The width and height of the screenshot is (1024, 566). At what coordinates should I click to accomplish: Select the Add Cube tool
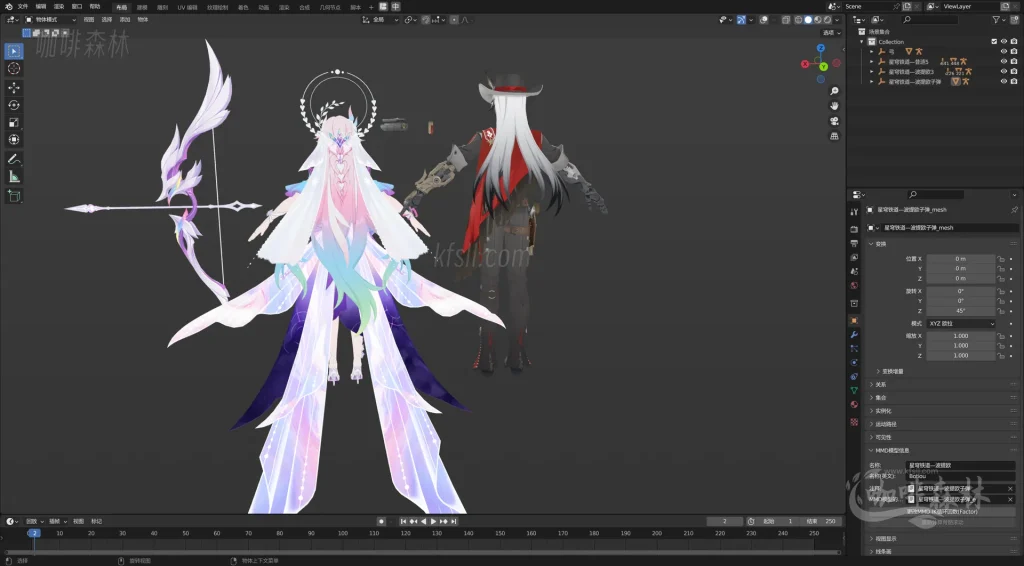[x=14, y=195]
